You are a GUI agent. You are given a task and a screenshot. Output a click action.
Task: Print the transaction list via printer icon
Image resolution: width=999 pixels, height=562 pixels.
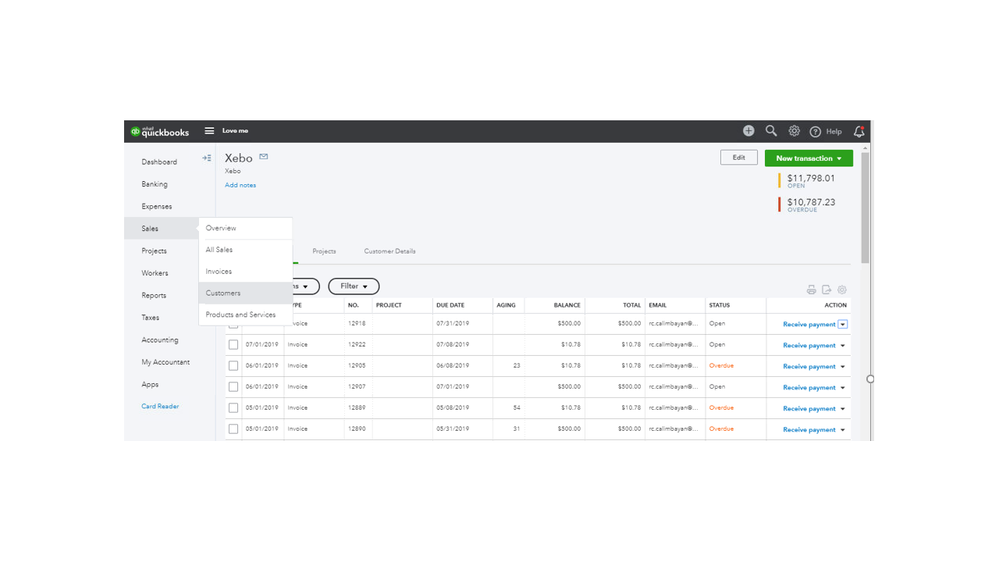click(811, 290)
